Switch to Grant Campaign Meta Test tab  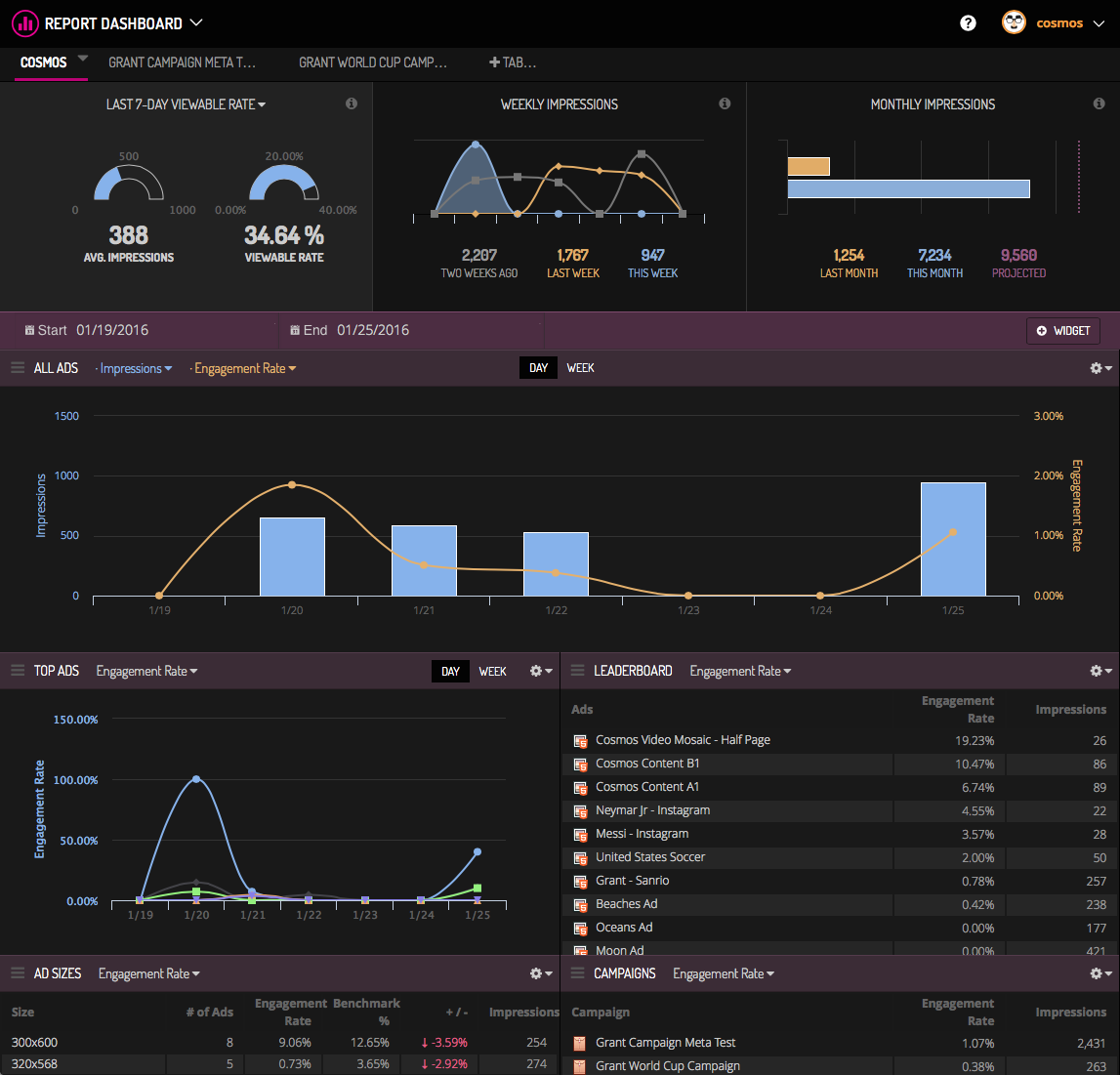[182, 62]
